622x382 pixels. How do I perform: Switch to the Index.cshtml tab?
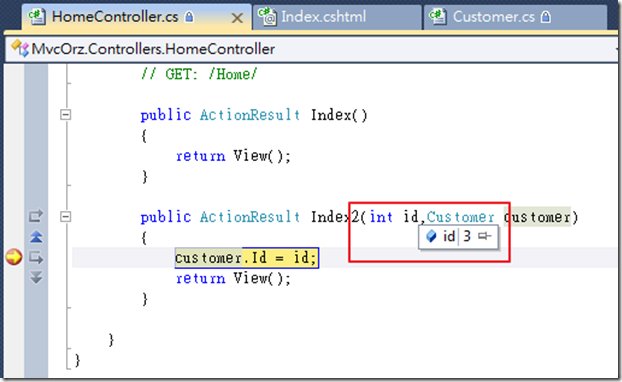coord(336,17)
